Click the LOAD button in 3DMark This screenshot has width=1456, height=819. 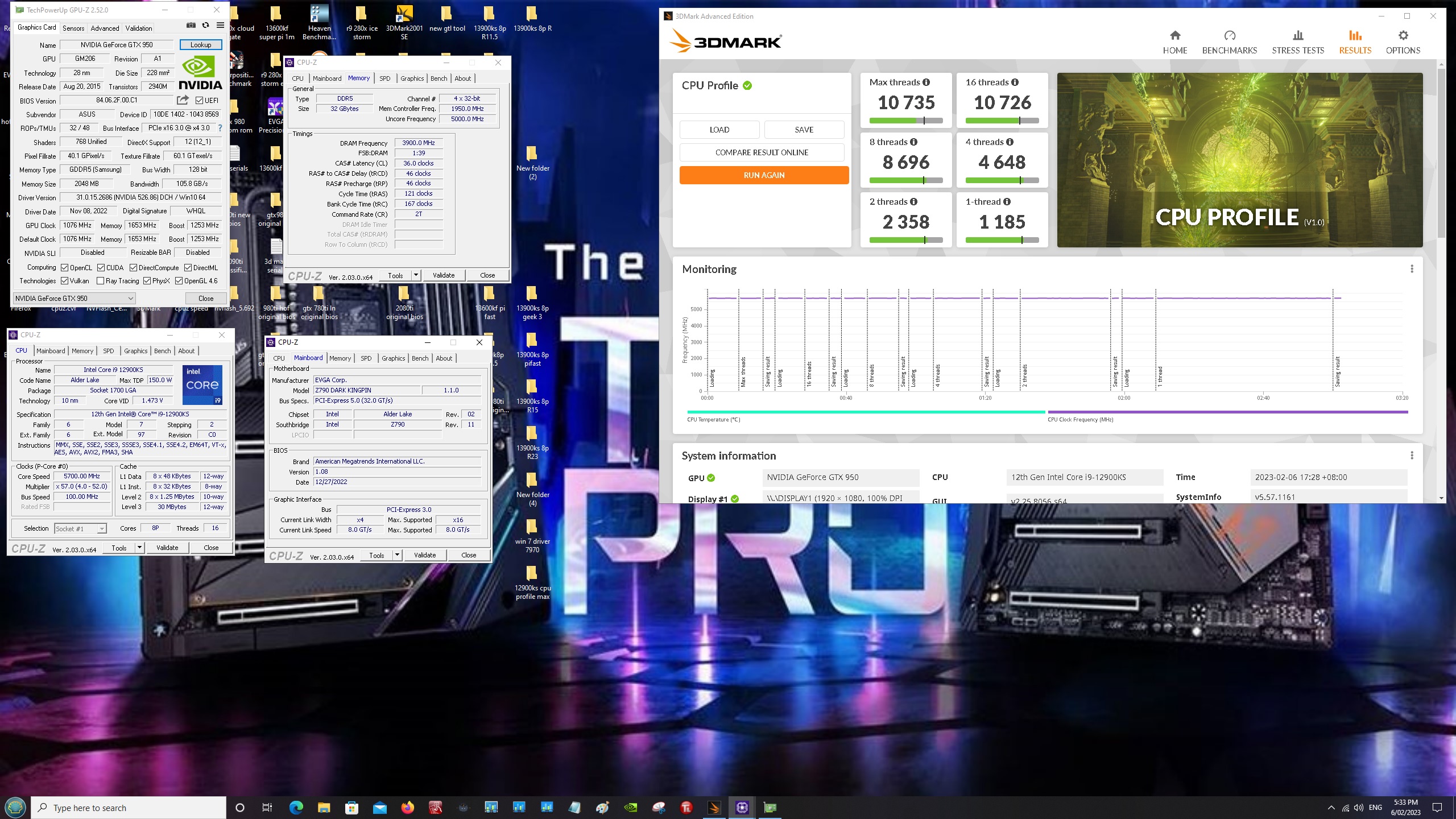719,130
